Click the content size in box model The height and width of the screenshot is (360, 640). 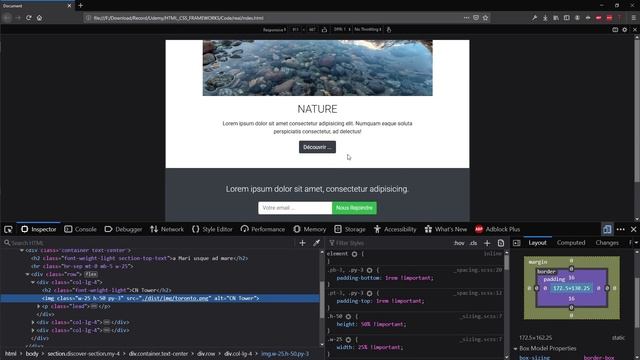(x=571, y=288)
